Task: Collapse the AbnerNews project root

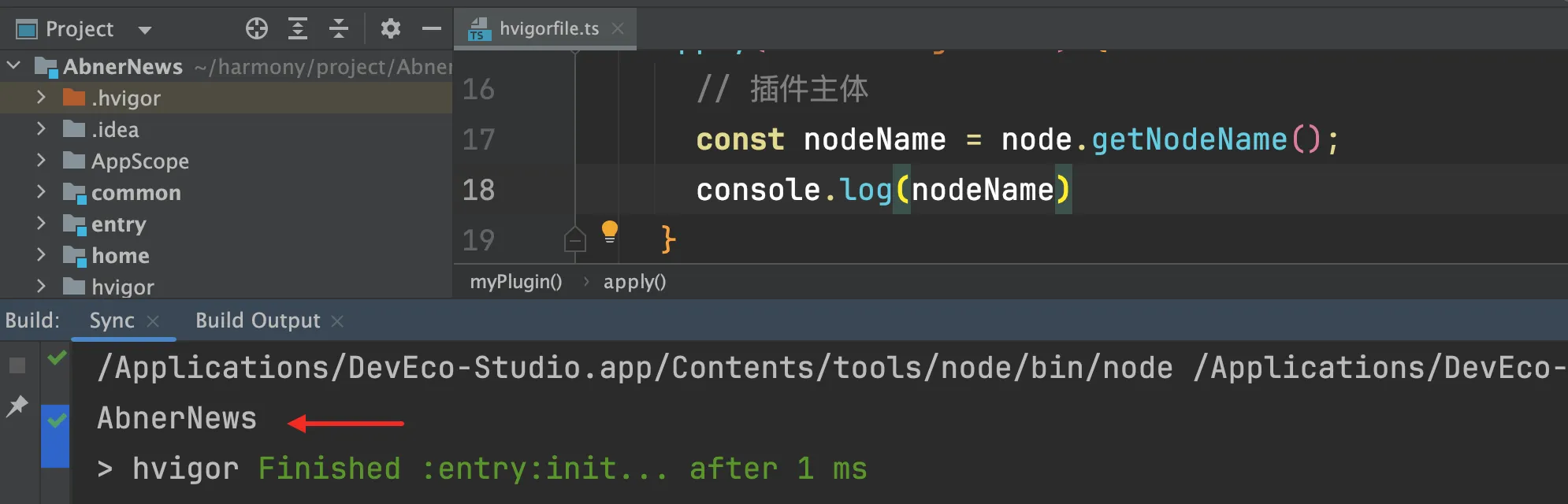Action: pos(13,65)
